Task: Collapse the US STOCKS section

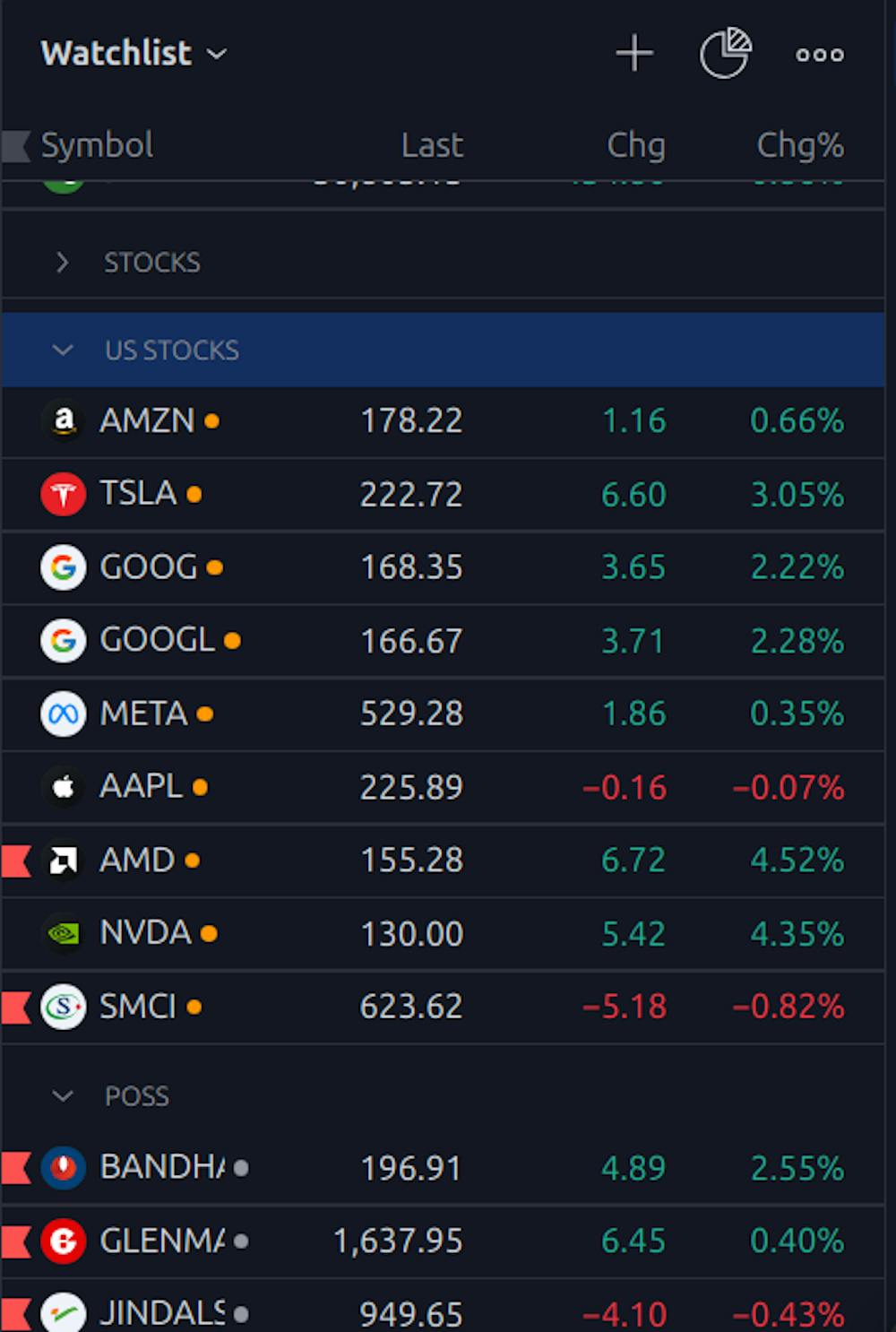Action: tap(62, 350)
